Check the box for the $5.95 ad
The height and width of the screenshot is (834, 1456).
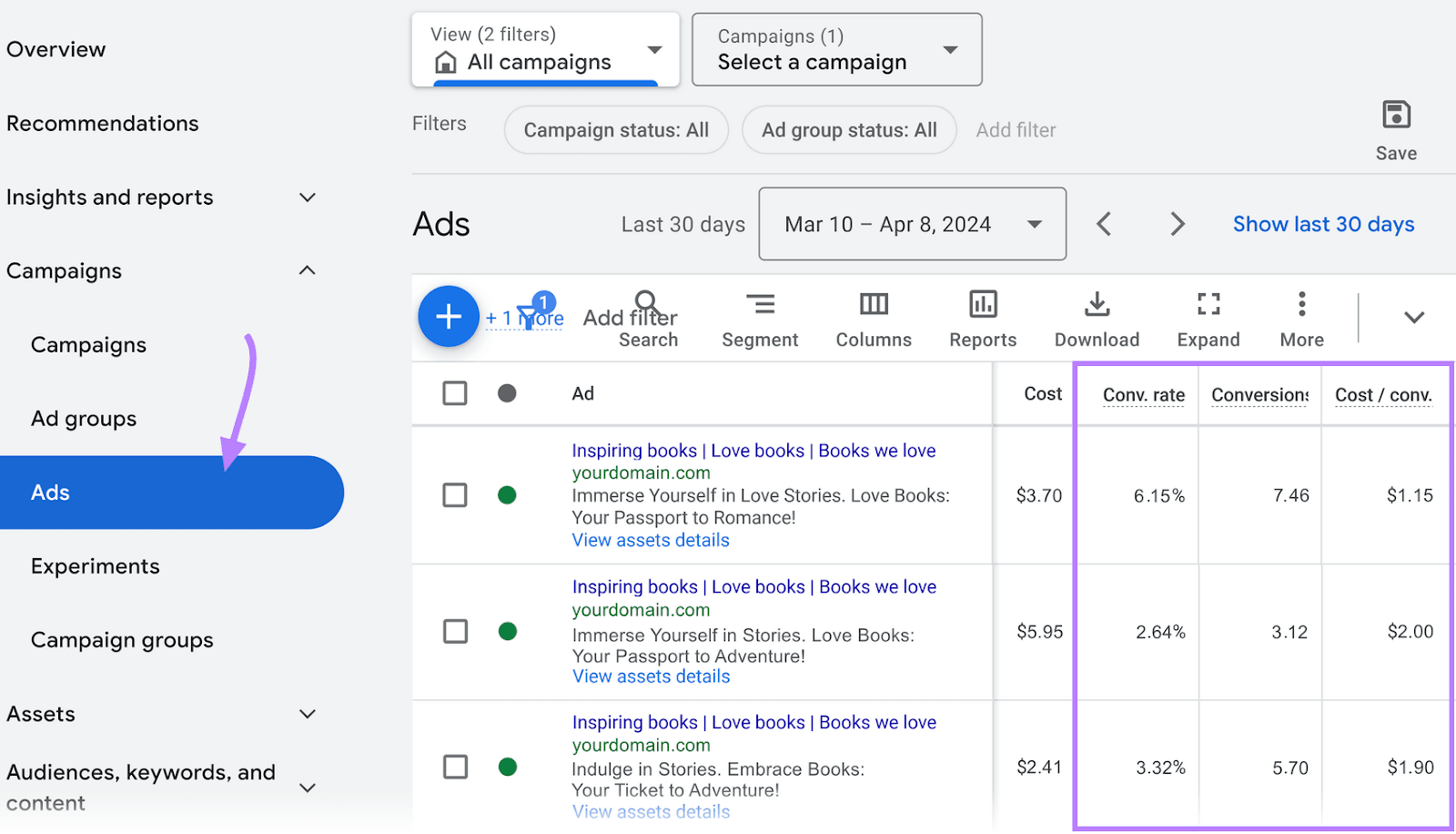pyautogui.click(x=455, y=632)
